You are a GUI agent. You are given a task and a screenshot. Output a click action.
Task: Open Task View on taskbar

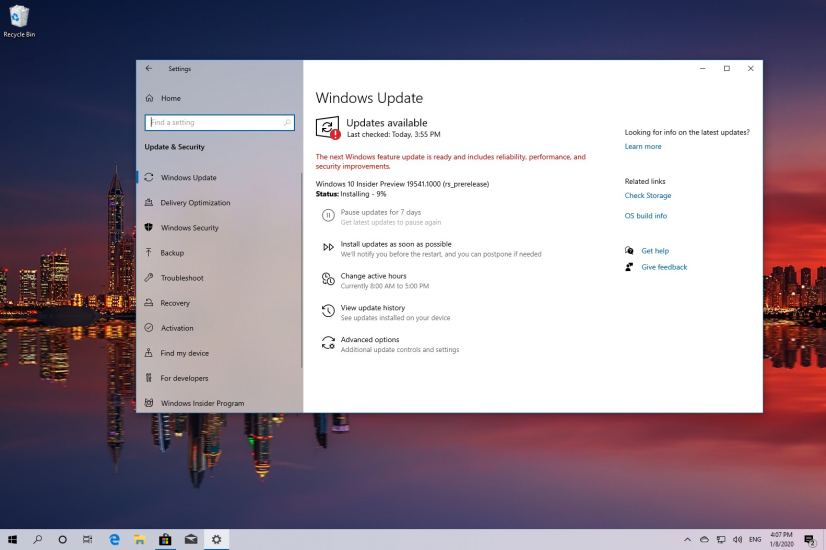(87, 539)
